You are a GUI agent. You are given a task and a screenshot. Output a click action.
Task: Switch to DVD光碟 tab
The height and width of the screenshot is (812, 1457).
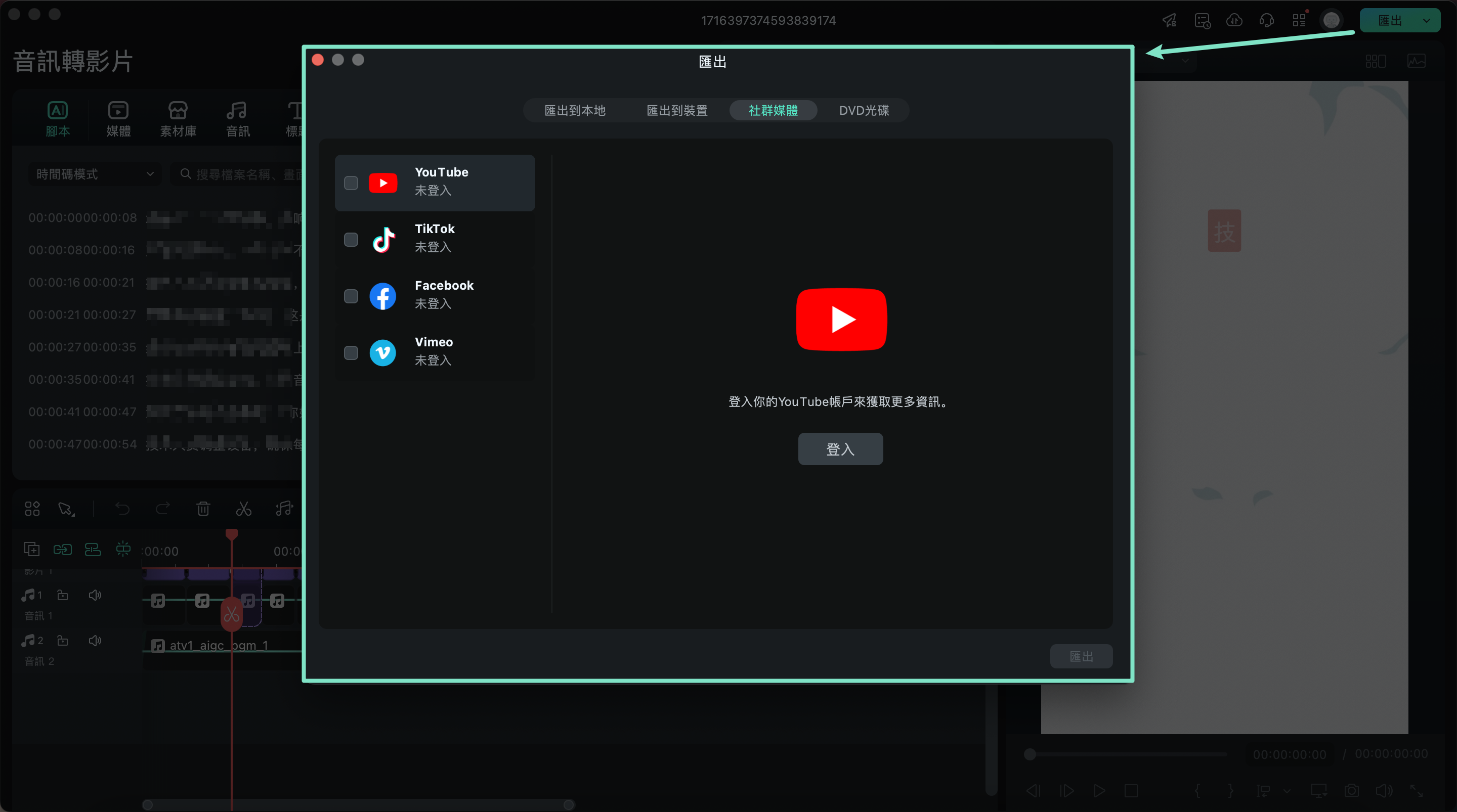[864, 110]
